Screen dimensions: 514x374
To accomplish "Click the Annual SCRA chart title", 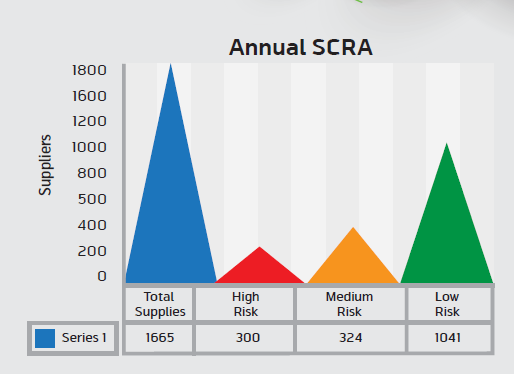I will pos(301,47).
